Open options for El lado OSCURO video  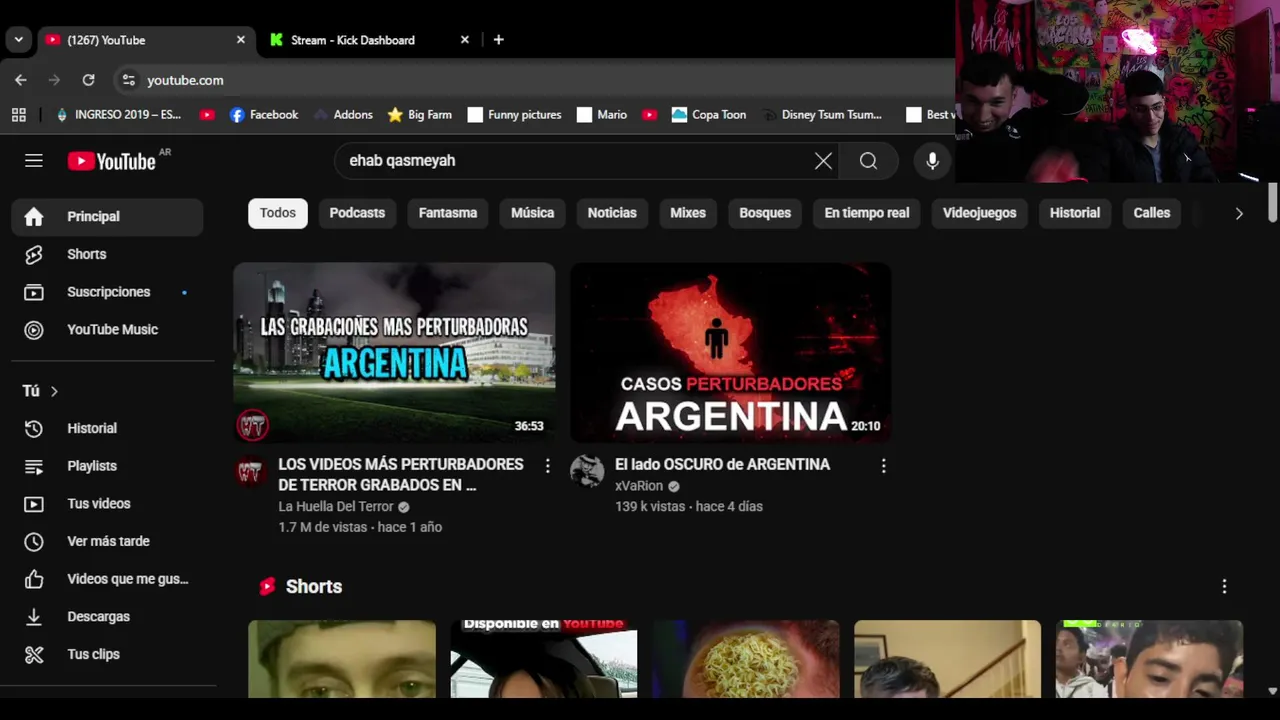(883, 466)
